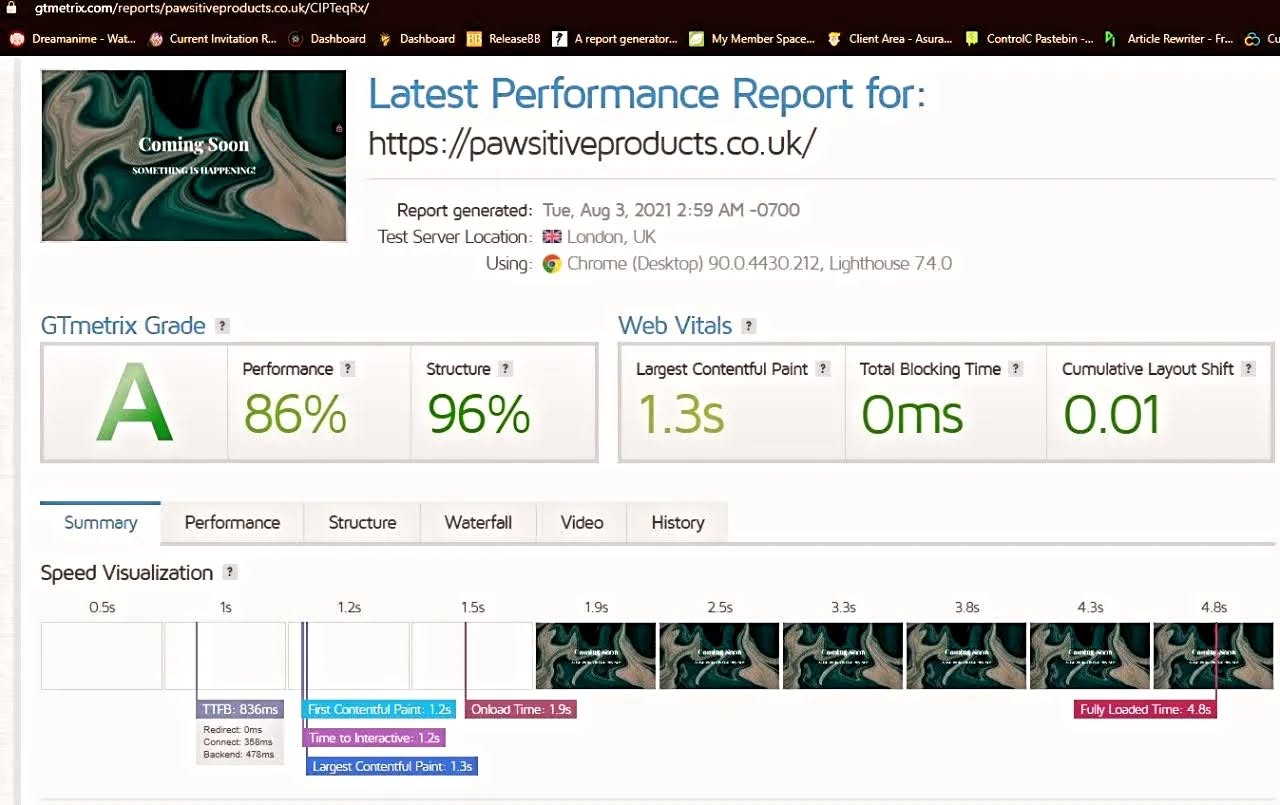Open Article Rewriter bookmark
Image resolution: width=1280 pixels, height=805 pixels.
[1168, 39]
